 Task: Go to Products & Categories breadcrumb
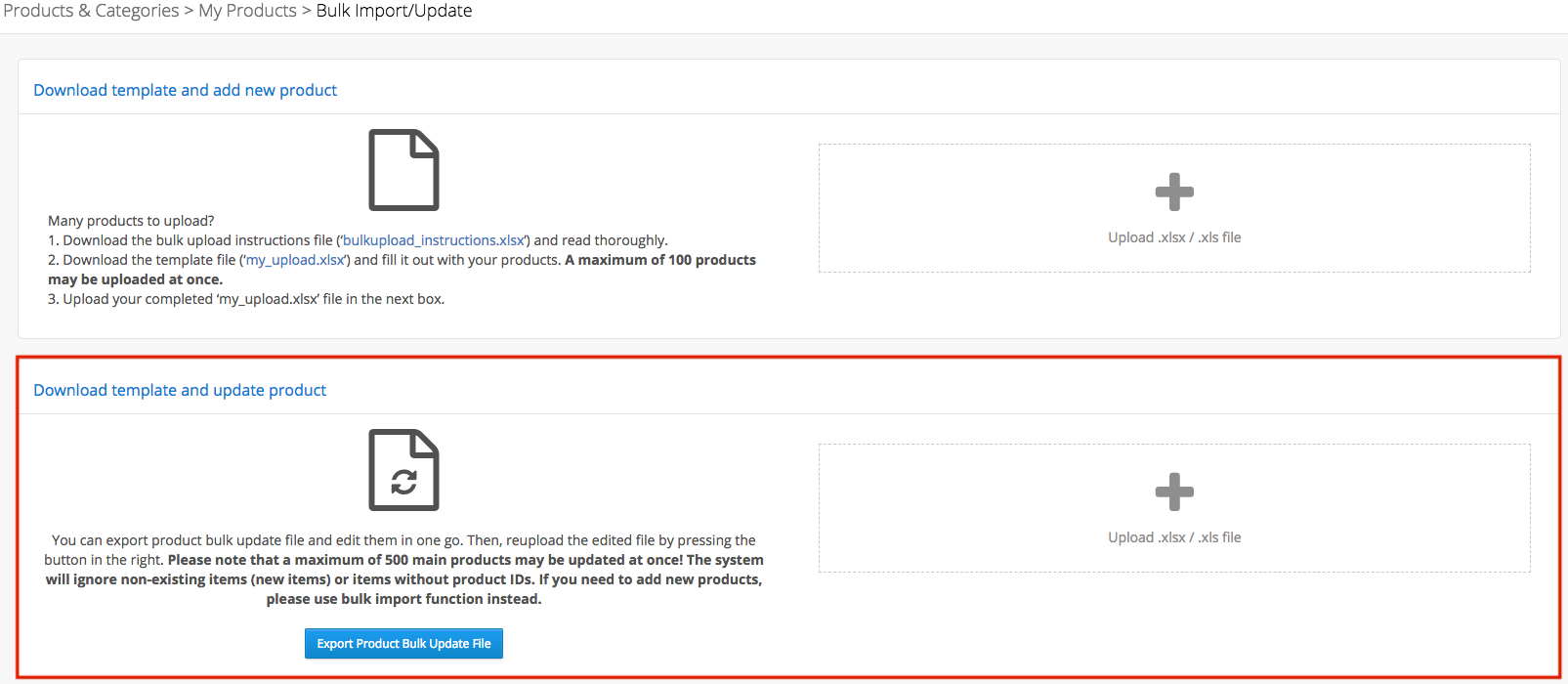pos(91,11)
